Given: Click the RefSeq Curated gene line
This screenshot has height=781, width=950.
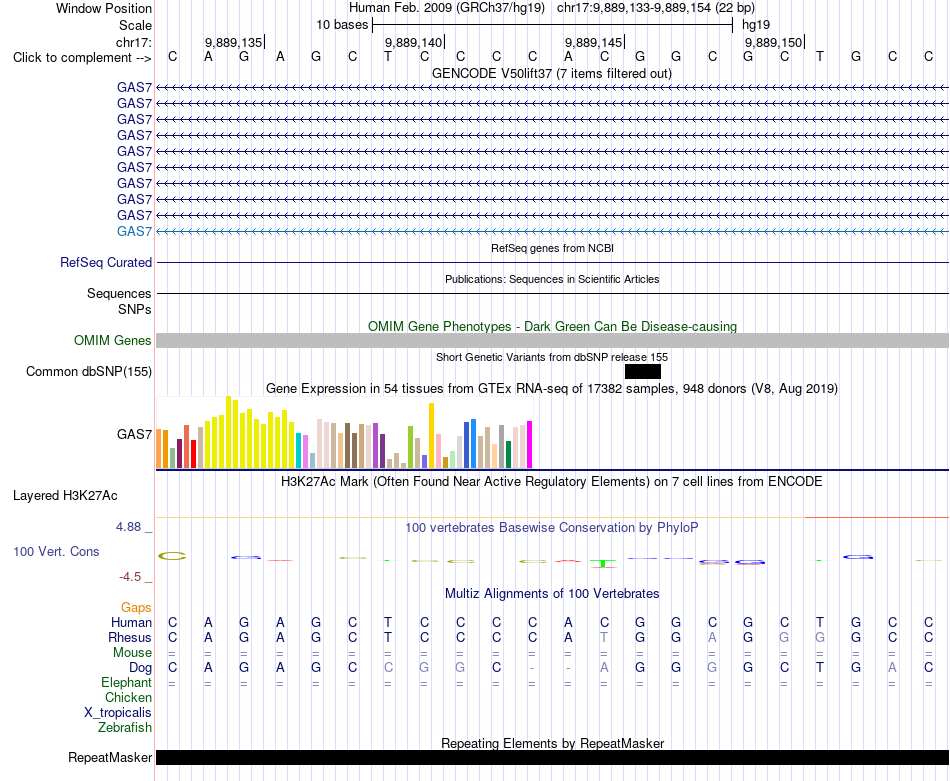Looking at the screenshot, I should (x=552, y=262).
